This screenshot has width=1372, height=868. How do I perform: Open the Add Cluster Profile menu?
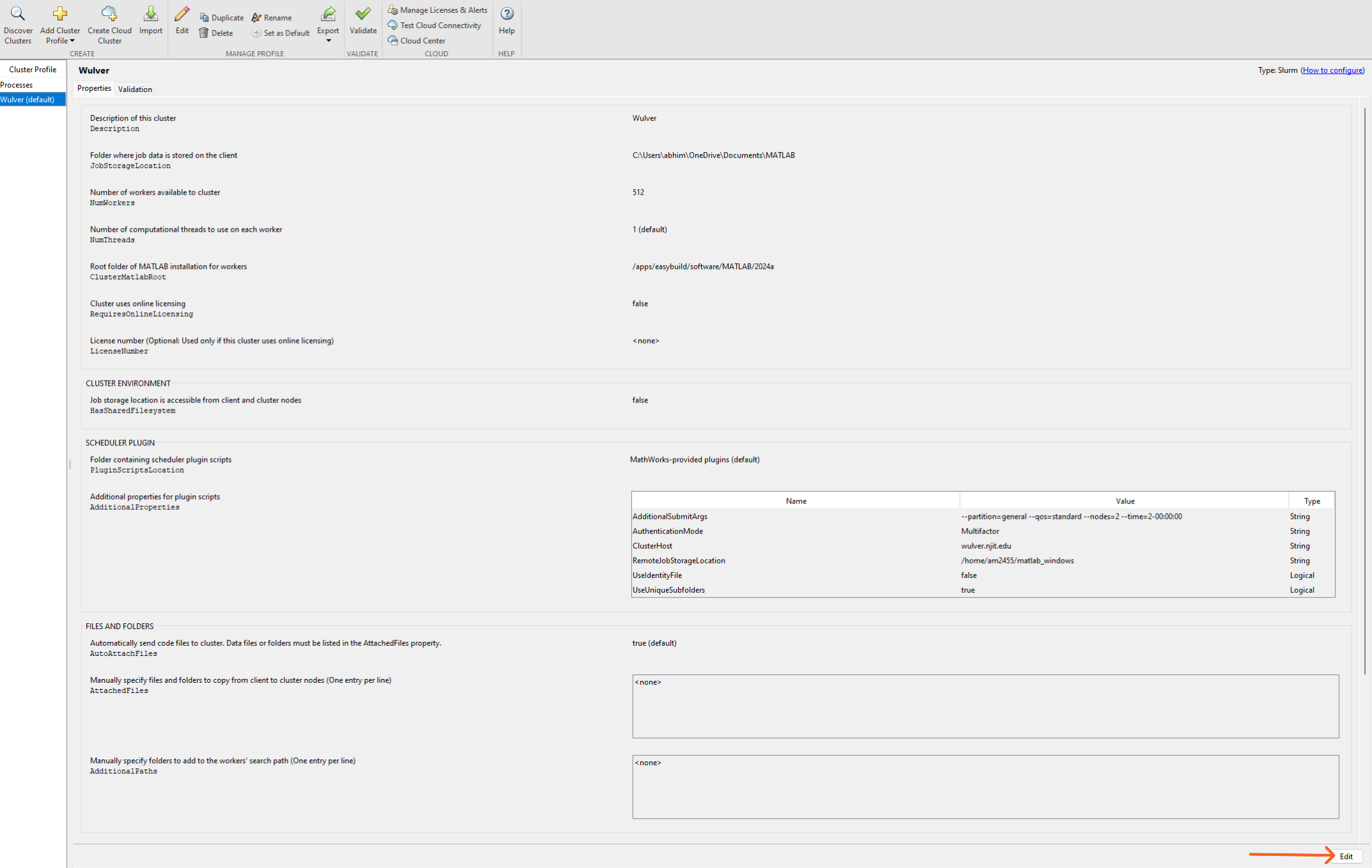pos(60,26)
